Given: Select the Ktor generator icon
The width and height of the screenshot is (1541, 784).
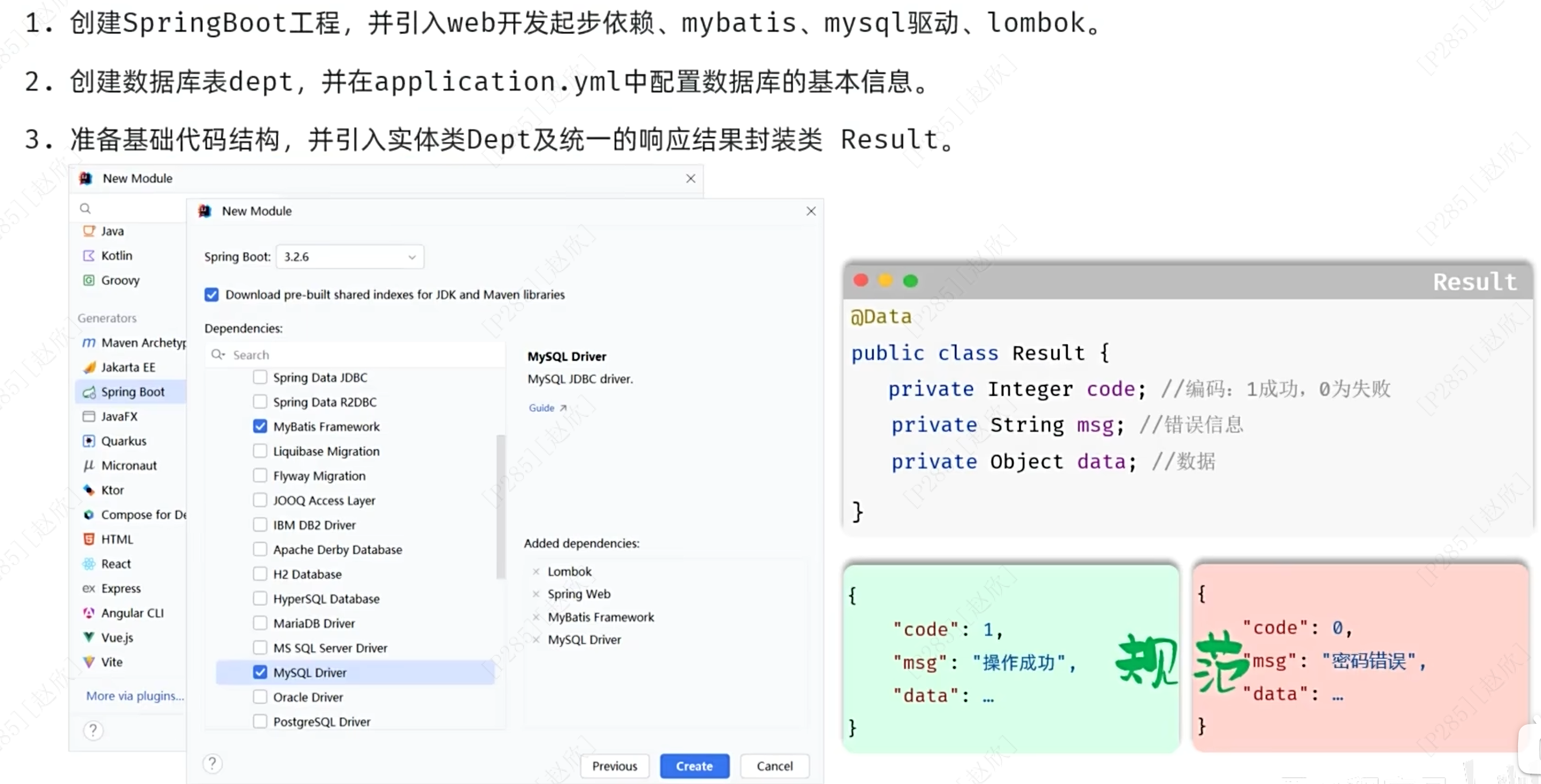Looking at the screenshot, I should click(88, 490).
